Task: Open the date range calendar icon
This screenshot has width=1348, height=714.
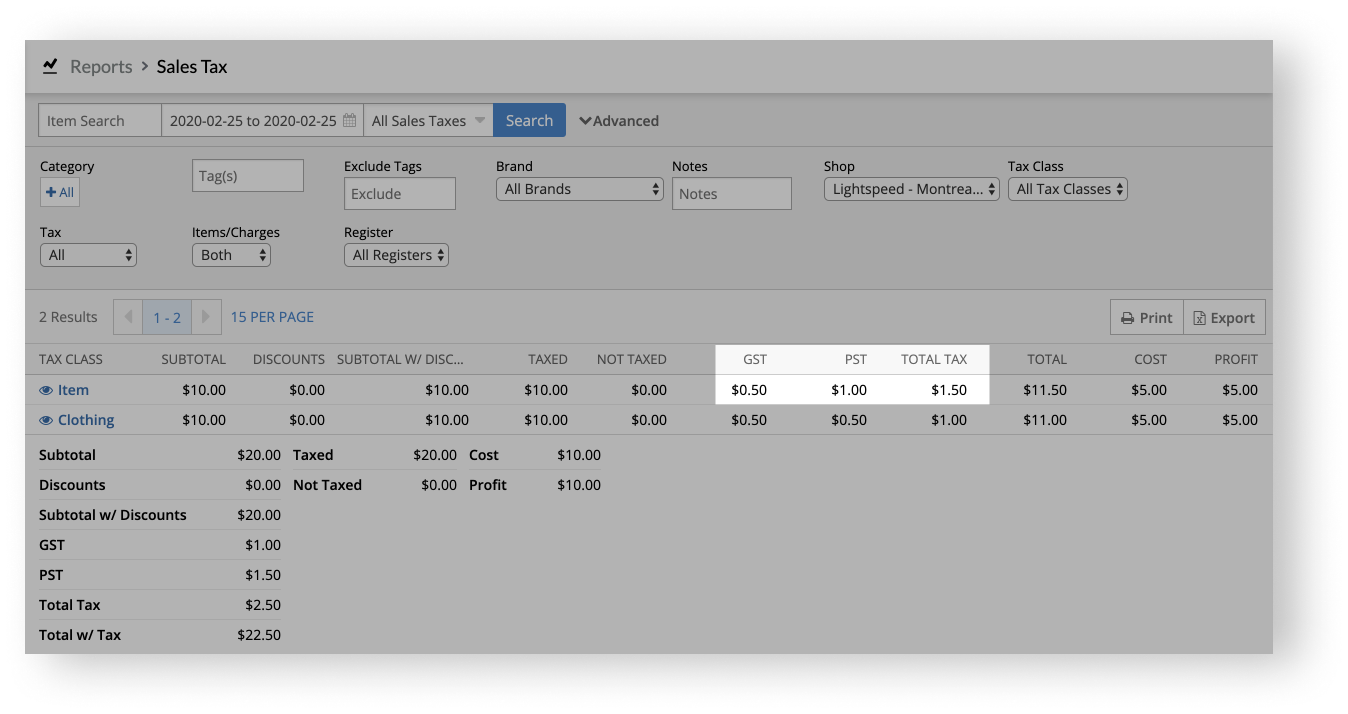Action: 349,121
